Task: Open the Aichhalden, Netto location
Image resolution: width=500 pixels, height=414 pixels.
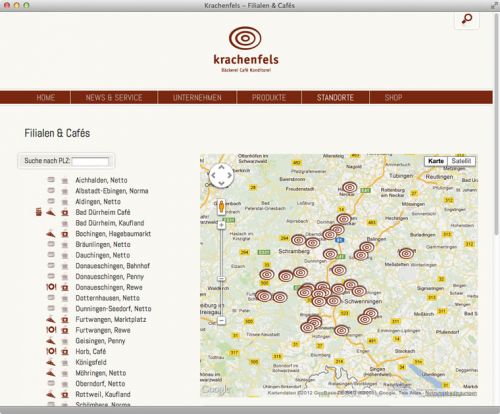Action: [101, 180]
